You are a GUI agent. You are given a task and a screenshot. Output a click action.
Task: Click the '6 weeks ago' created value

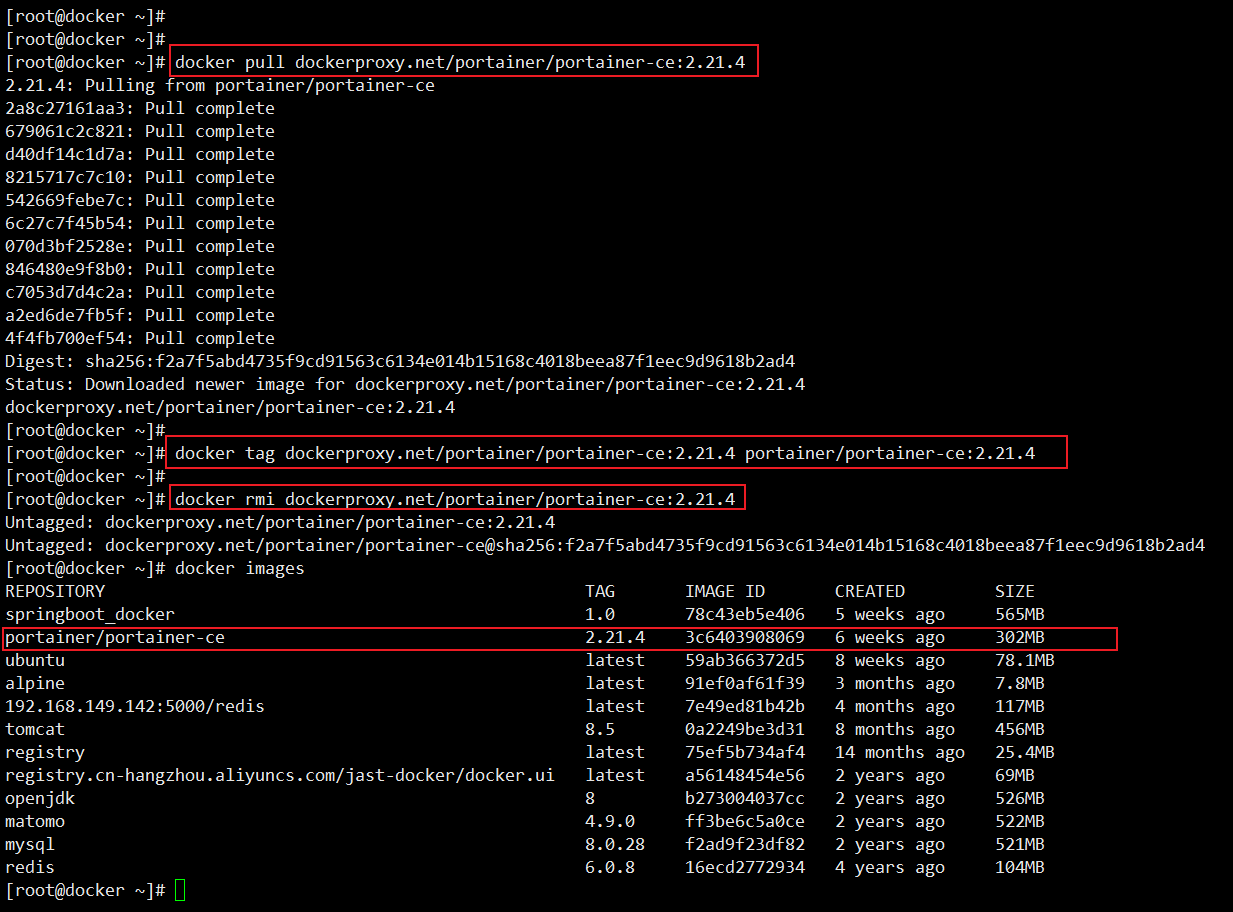pyautogui.click(x=890, y=637)
